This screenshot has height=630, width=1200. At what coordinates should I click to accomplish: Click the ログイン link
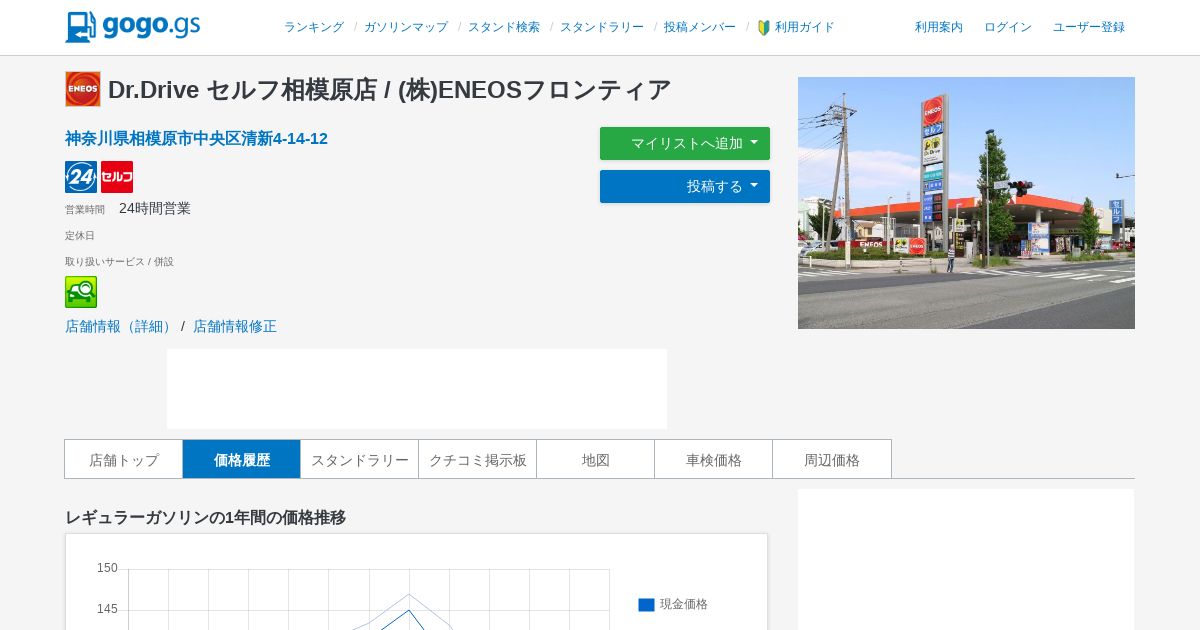1008,28
